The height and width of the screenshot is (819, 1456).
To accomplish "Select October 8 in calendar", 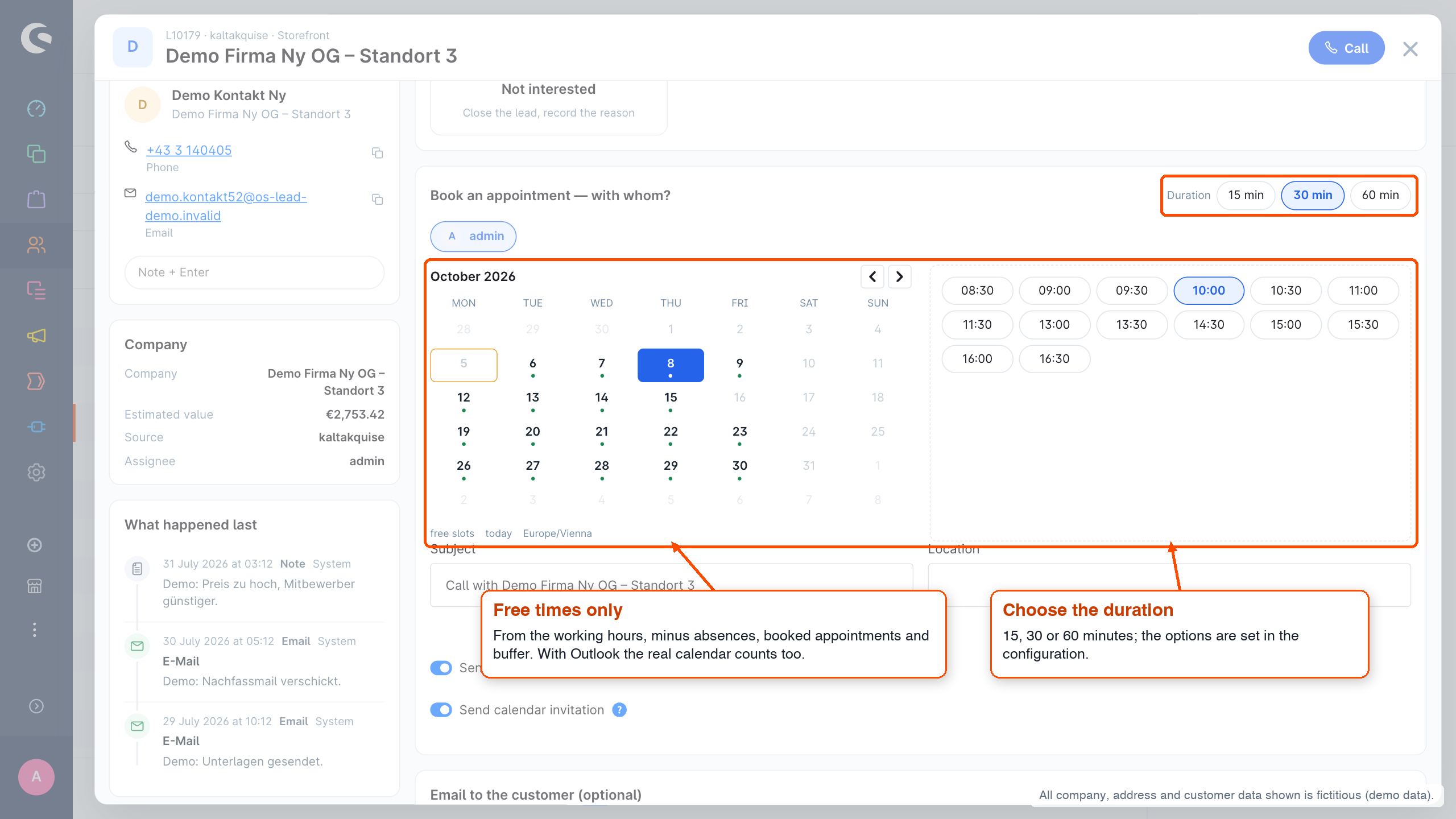I will (x=671, y=365).
